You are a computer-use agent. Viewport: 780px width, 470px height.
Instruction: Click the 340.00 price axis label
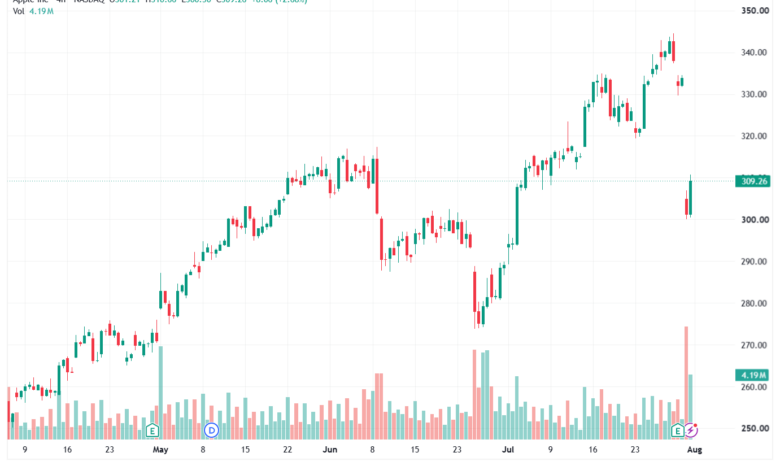(755, 52)
